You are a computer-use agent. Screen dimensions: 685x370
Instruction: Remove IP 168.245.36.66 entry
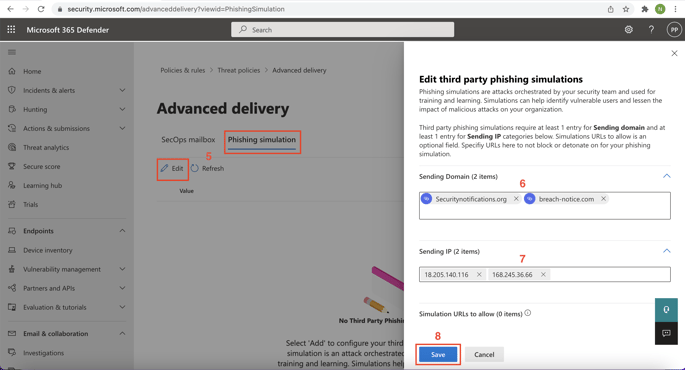[x=543, y=274]
